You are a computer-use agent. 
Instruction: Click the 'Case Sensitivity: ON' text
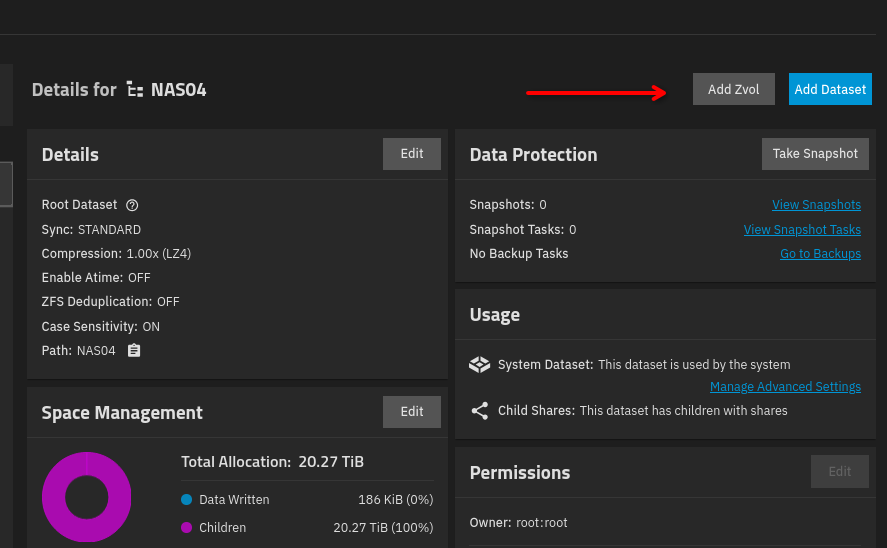pyautogui.click(x=101, y=327)
